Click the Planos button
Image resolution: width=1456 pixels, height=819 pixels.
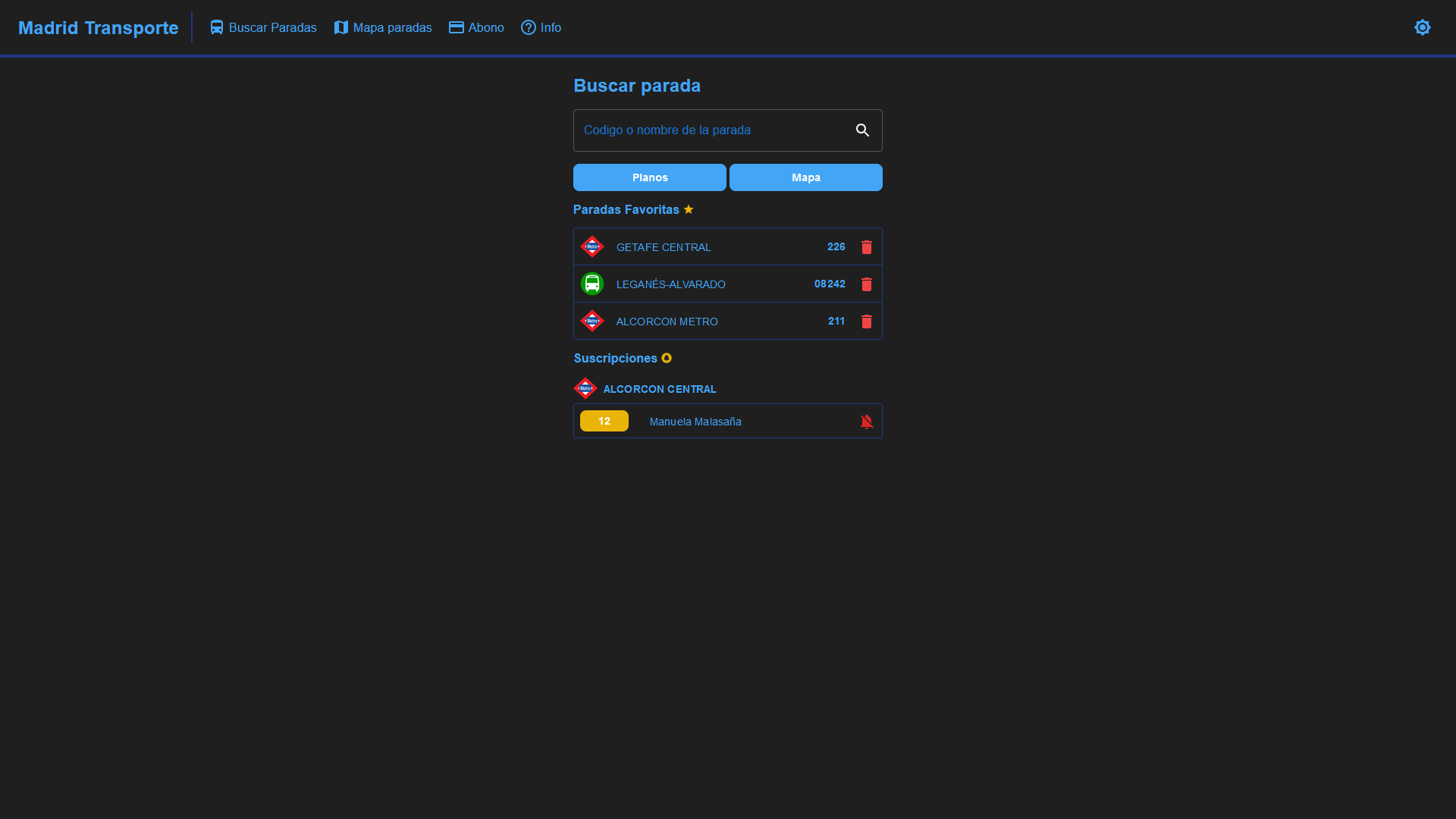pos(650,177)
